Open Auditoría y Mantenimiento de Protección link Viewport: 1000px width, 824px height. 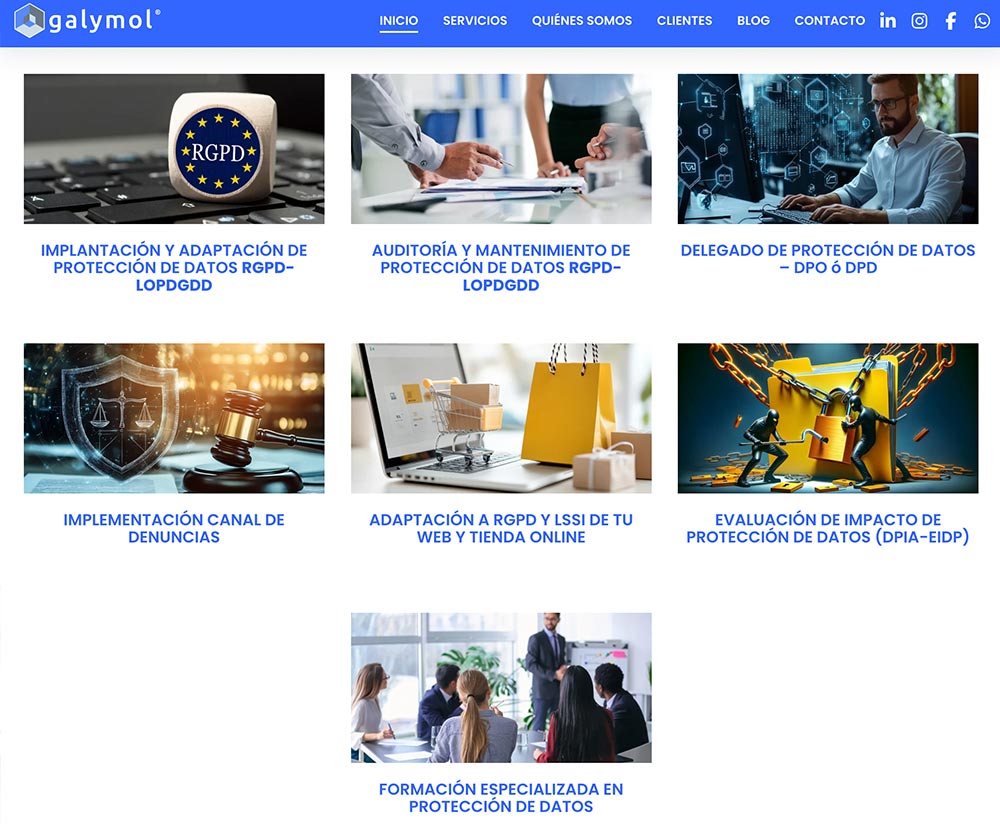501,267
